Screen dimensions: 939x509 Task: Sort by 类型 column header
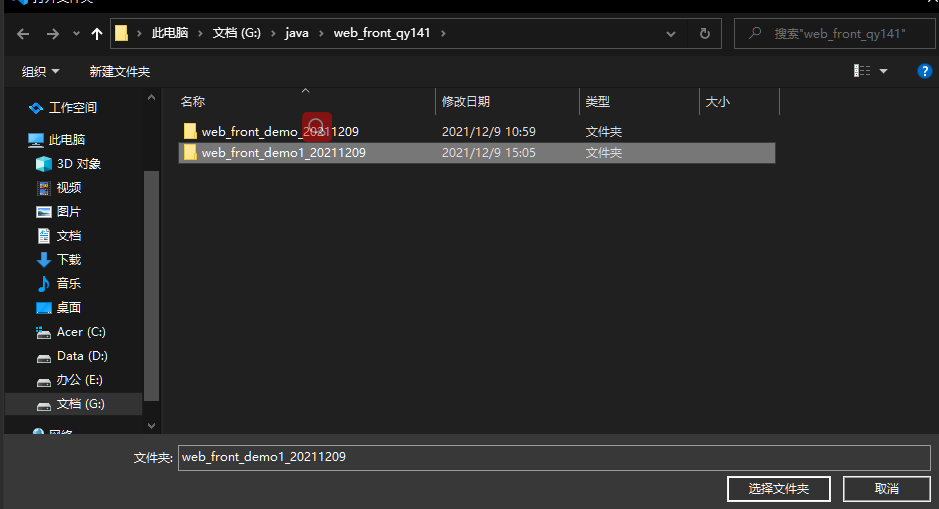coord(597,102)
